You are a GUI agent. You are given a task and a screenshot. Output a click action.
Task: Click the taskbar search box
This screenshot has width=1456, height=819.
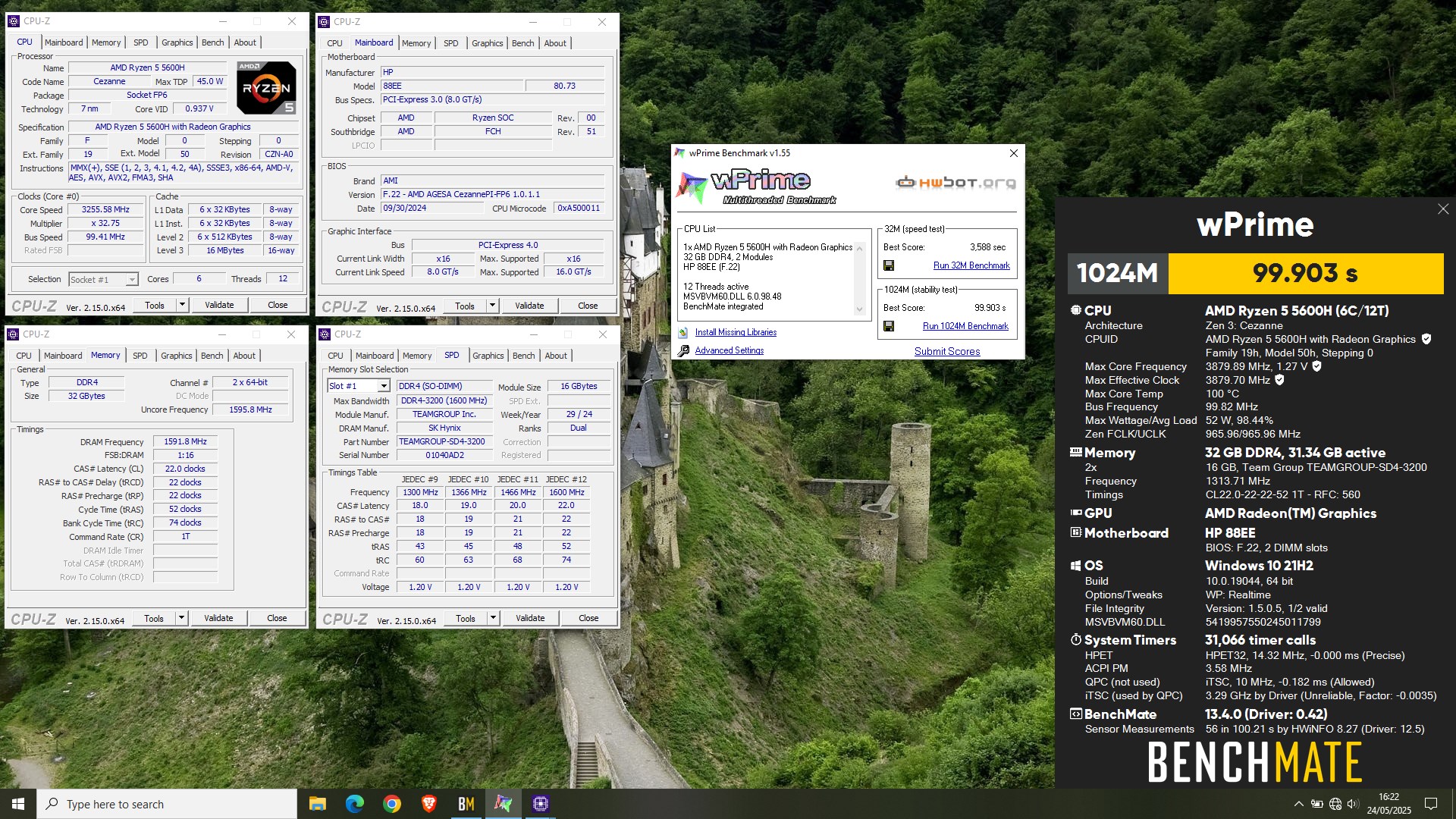point(167,804)
